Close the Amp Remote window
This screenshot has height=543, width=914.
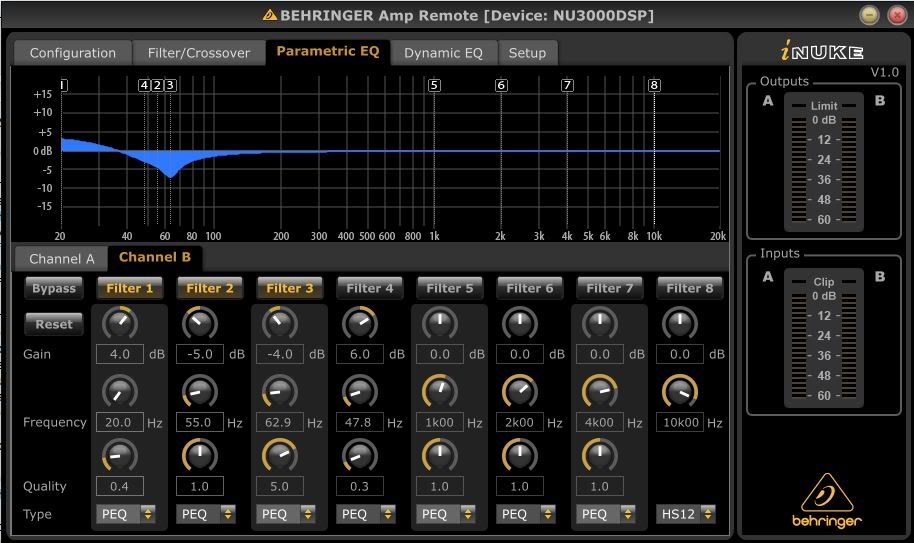click(x=897, y=15)
